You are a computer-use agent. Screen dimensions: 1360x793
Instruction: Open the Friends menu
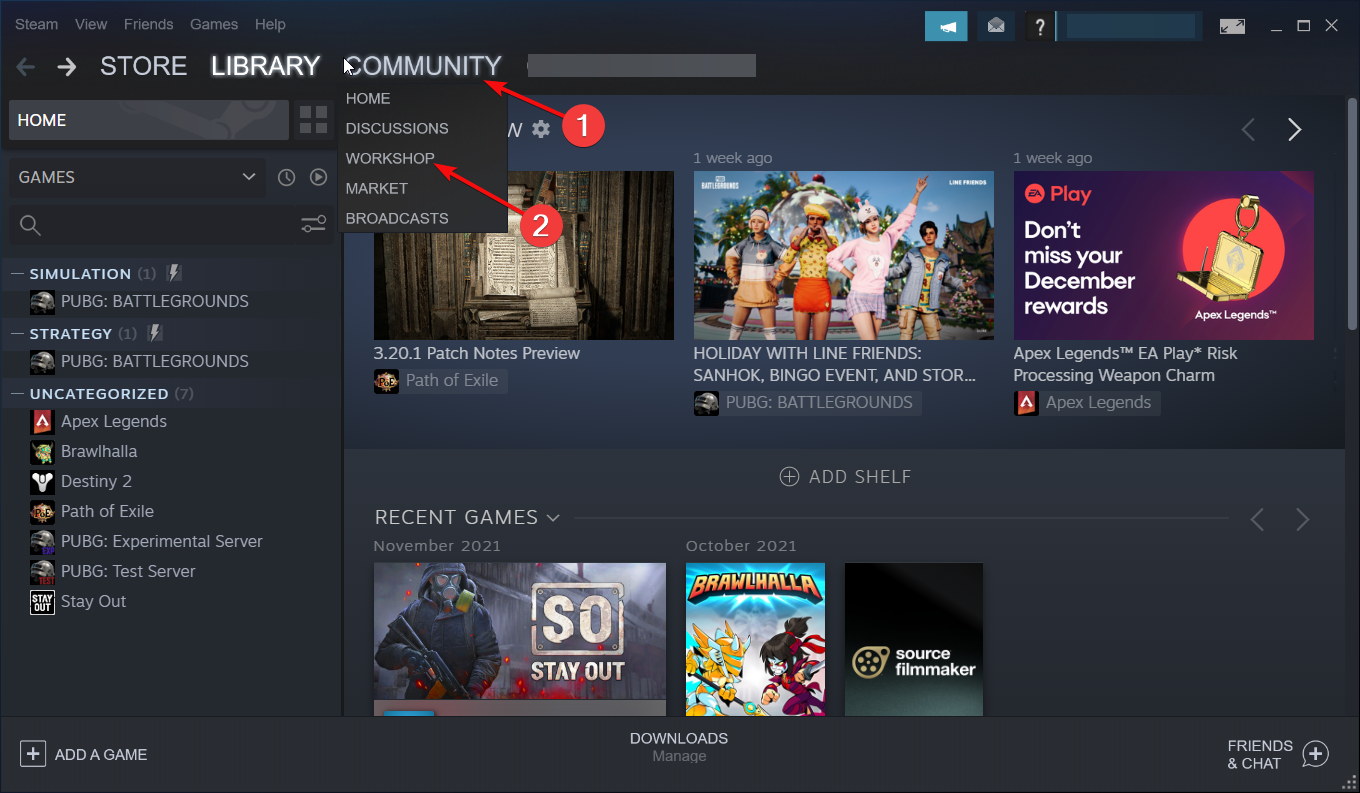(148, 24)
